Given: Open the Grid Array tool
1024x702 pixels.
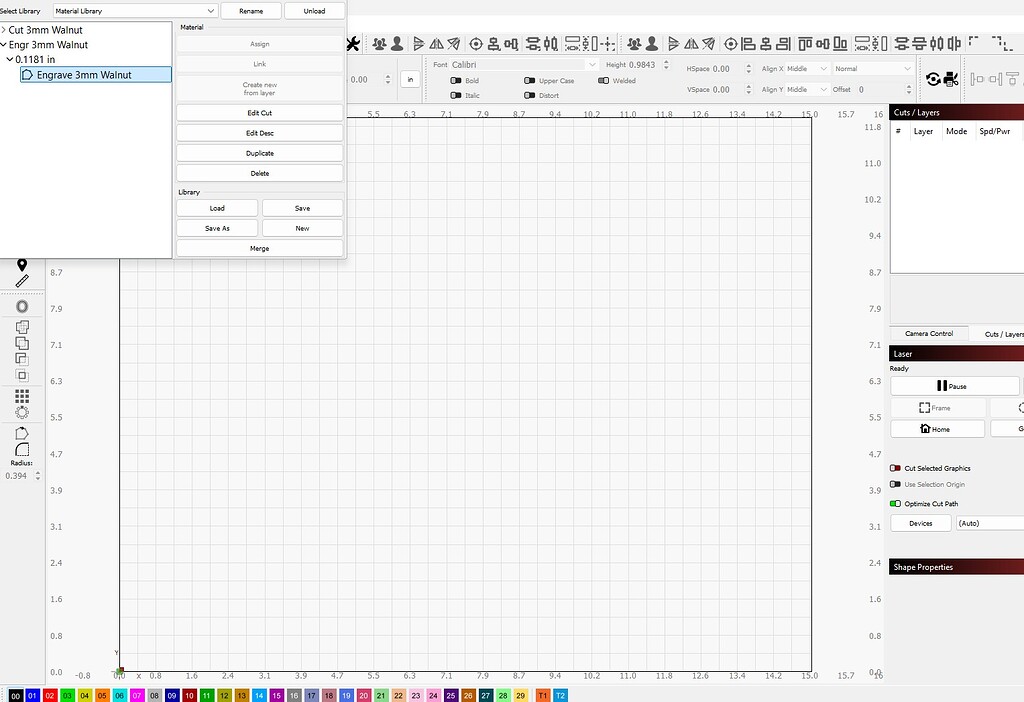Looking at the screenshot, I should (22, 396).
